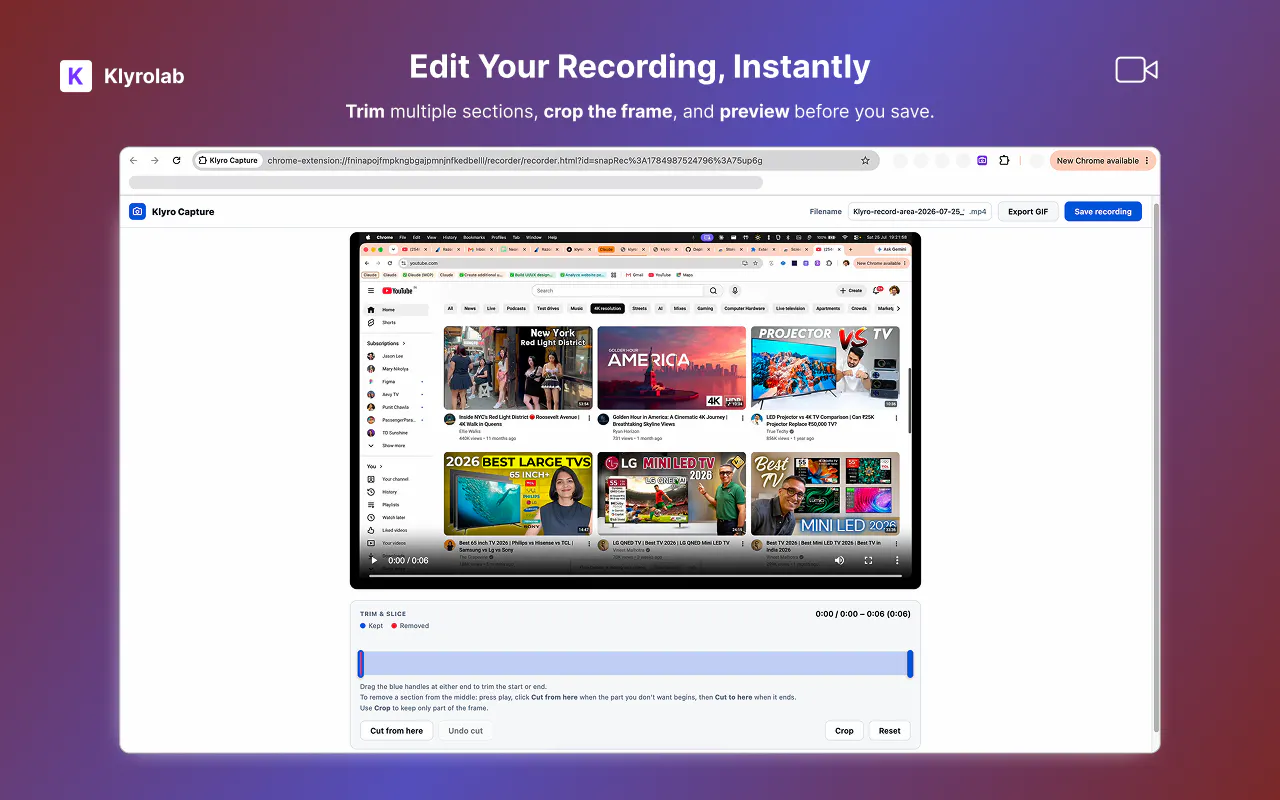The image size is (1280, 800).
Task: Click the YouTube voice search microphone
Action: tap(735, 291)
